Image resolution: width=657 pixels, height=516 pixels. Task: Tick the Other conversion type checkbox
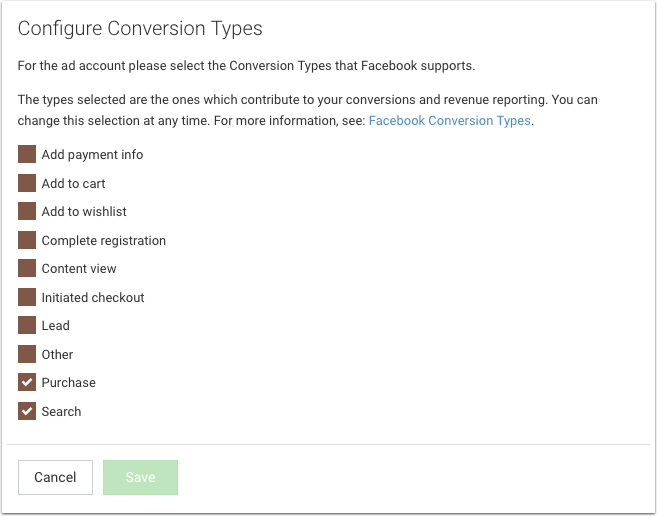pyautogui.click(x=26, y=354)
